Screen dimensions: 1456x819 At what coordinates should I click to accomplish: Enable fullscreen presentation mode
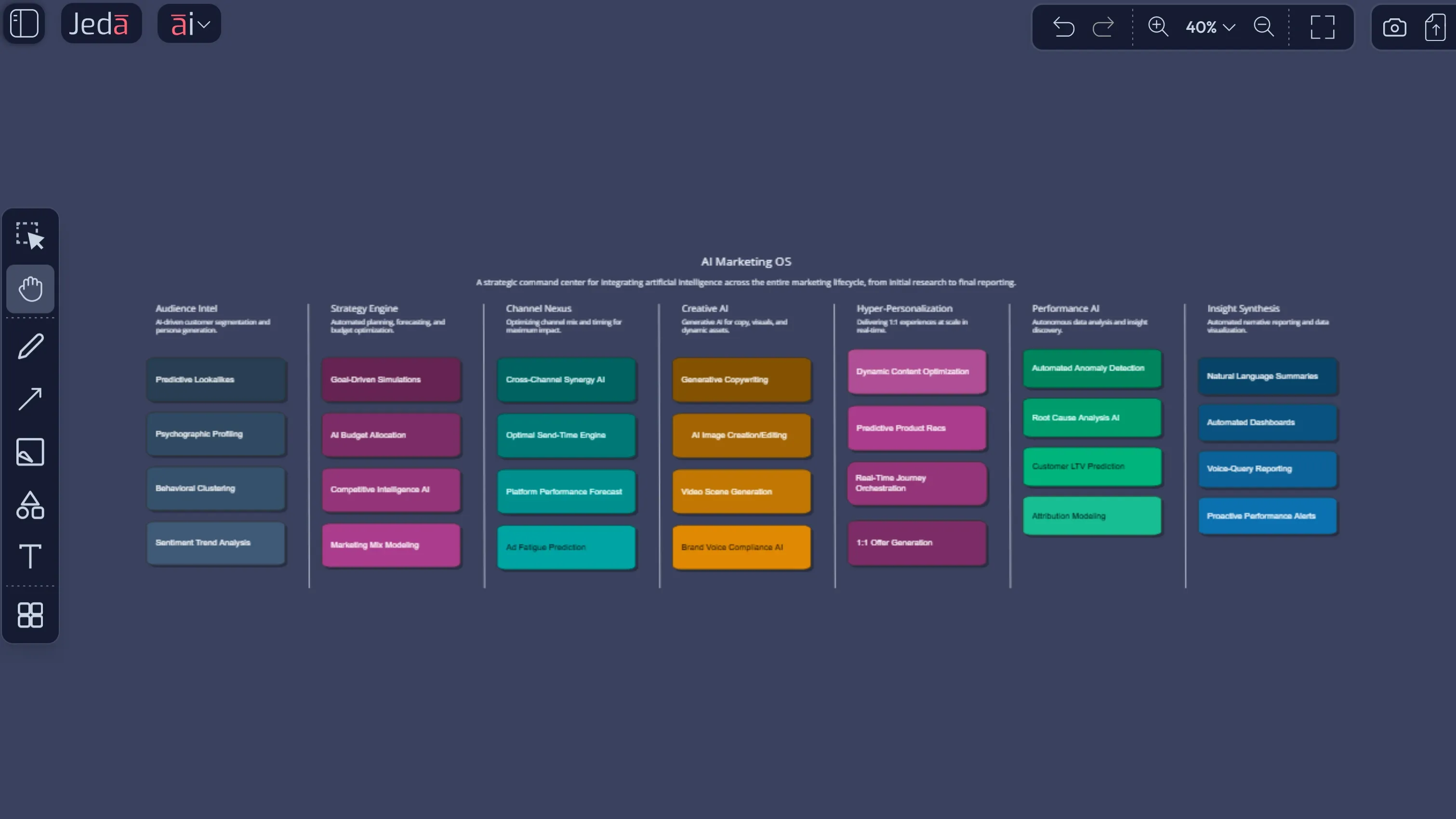(1322, 27)
